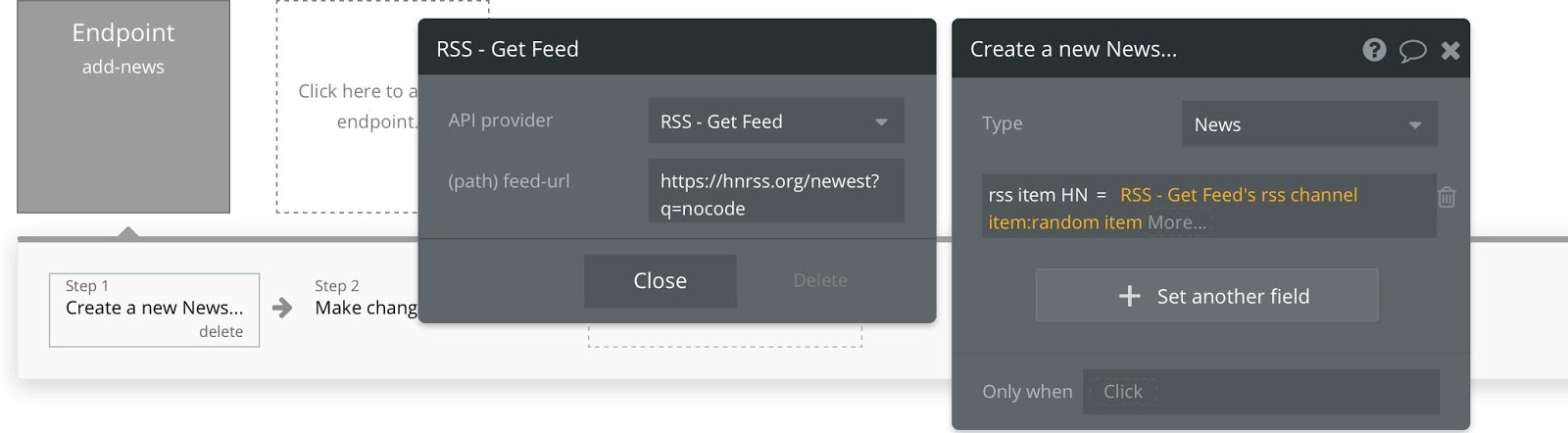Select Step 1 Create a new News action
Image resolution: width=1568 pixels, height=433 pixels.
point(154,308)
